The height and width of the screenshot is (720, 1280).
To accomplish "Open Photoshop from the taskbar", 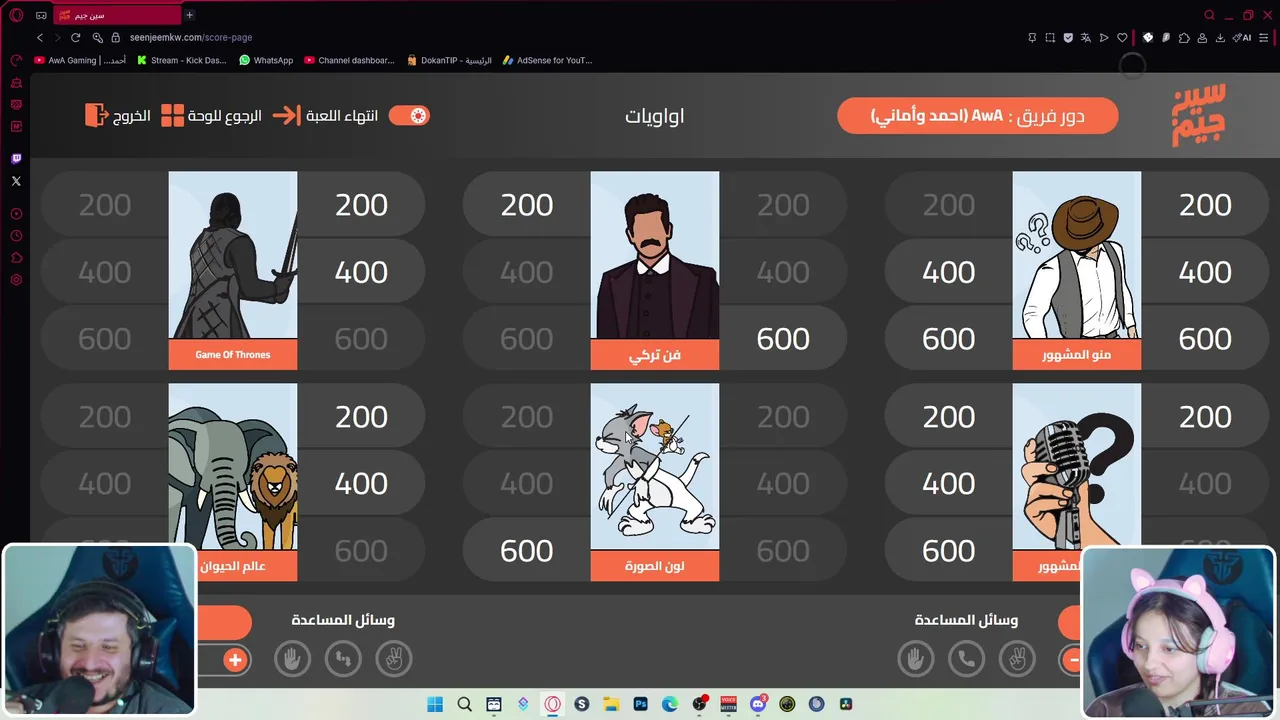I will tap(640, 704).
